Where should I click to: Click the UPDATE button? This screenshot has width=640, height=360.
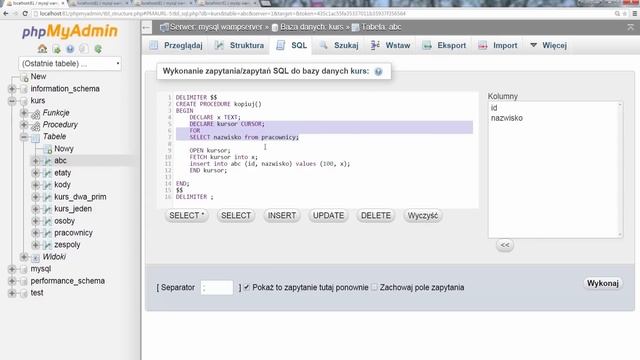click(x=328, y=216)
